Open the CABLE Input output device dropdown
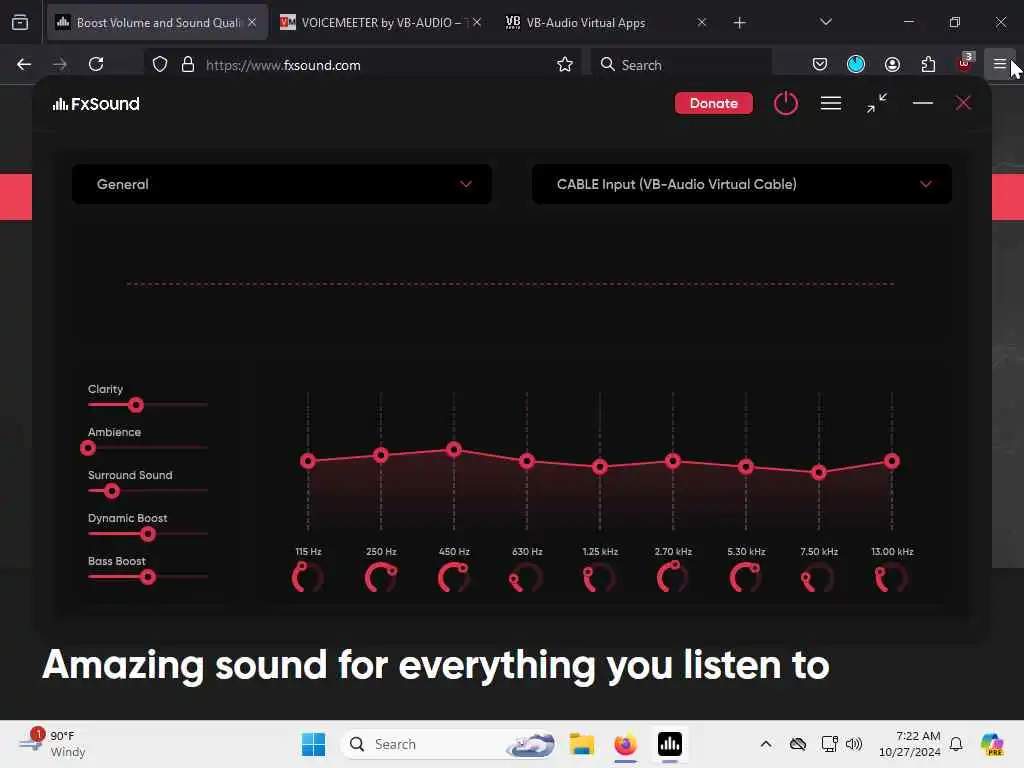The height and width of the screenshot is (768, 1024). tap(742, 184)
